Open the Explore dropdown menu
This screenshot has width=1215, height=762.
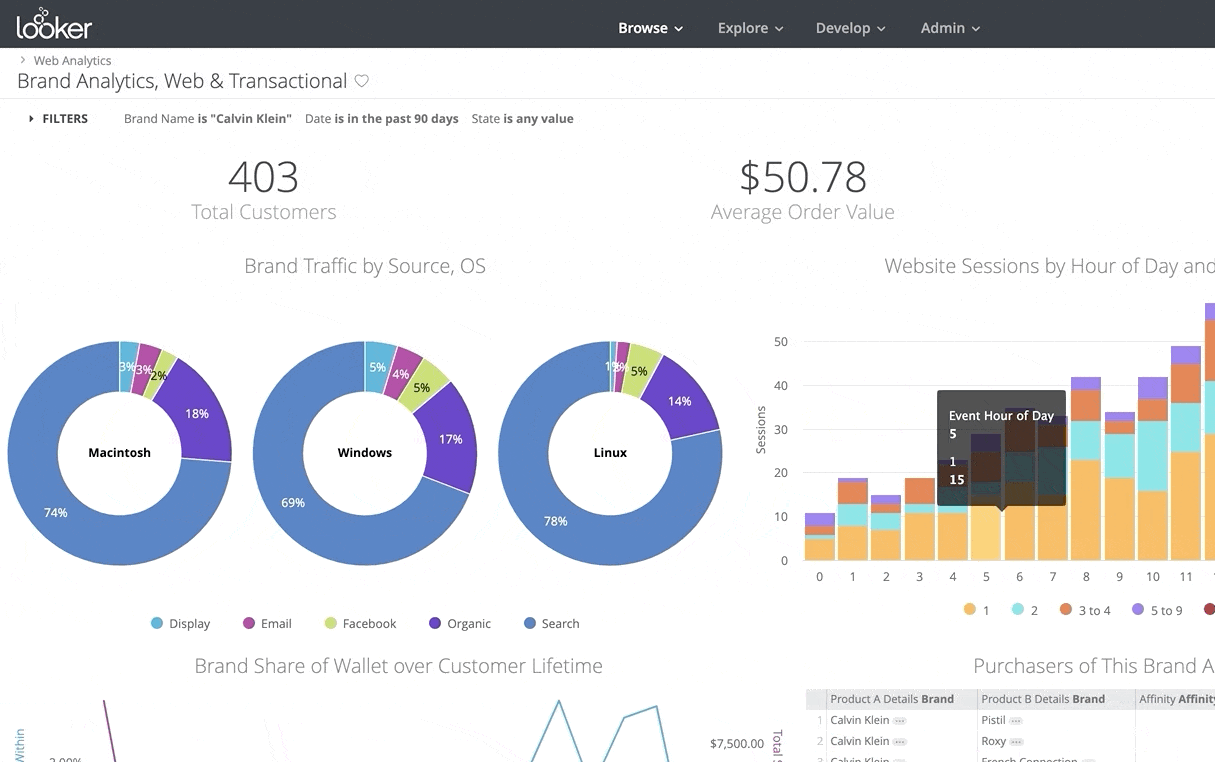(x=751, y=28)
